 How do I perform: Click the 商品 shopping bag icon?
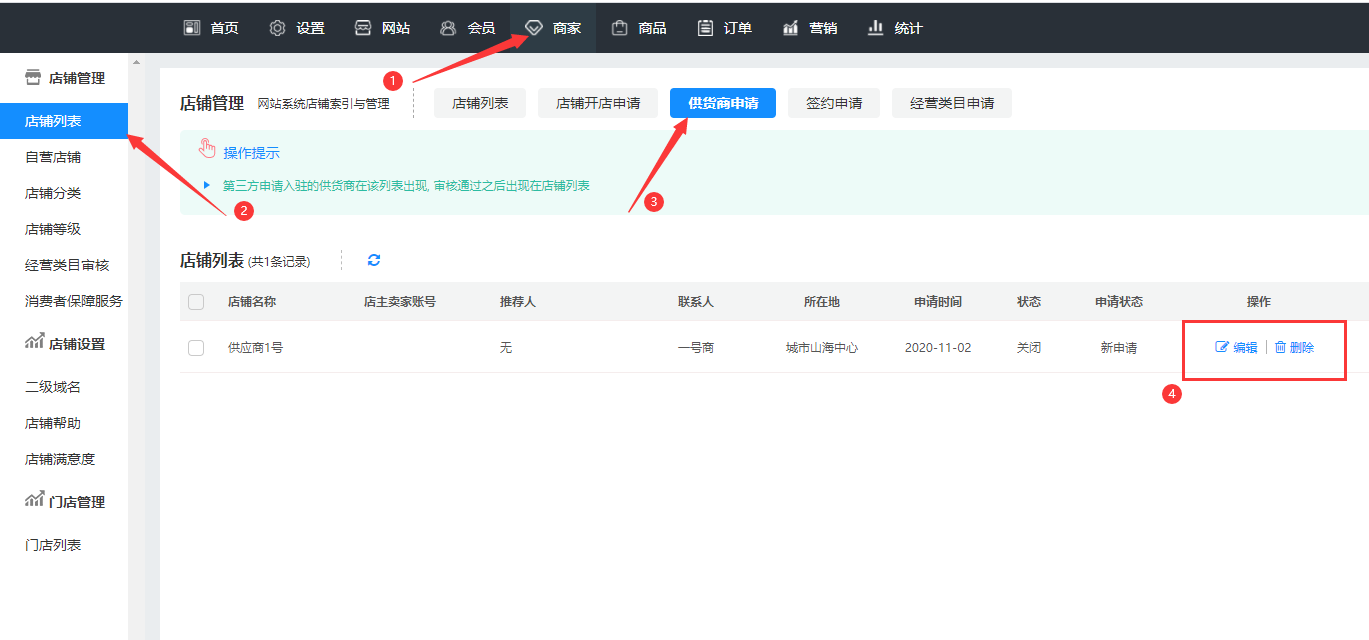point(620,28)
